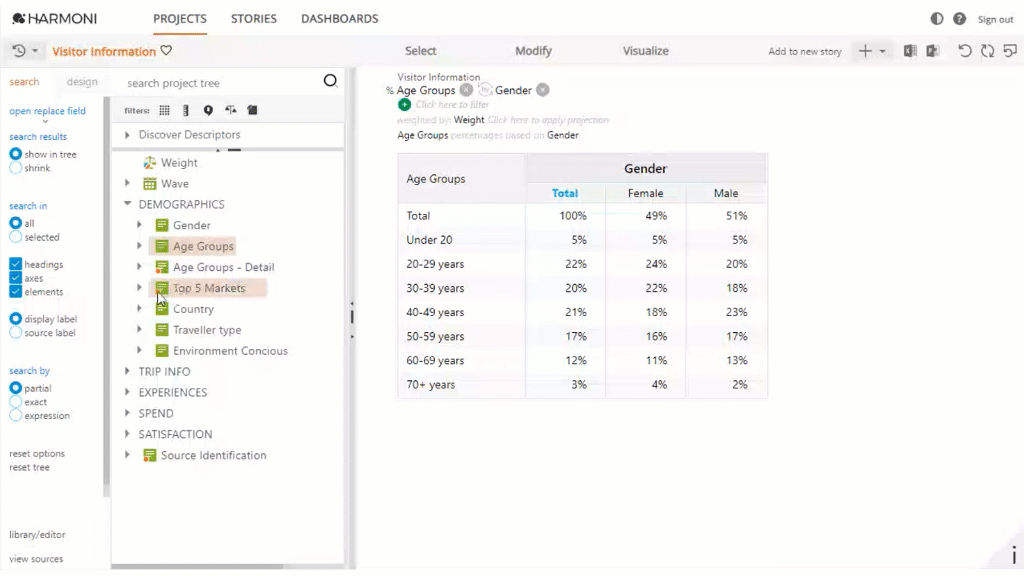Click the green plus filter icon
This screenshot has width=1024, height=576.
tap(404, 104)
